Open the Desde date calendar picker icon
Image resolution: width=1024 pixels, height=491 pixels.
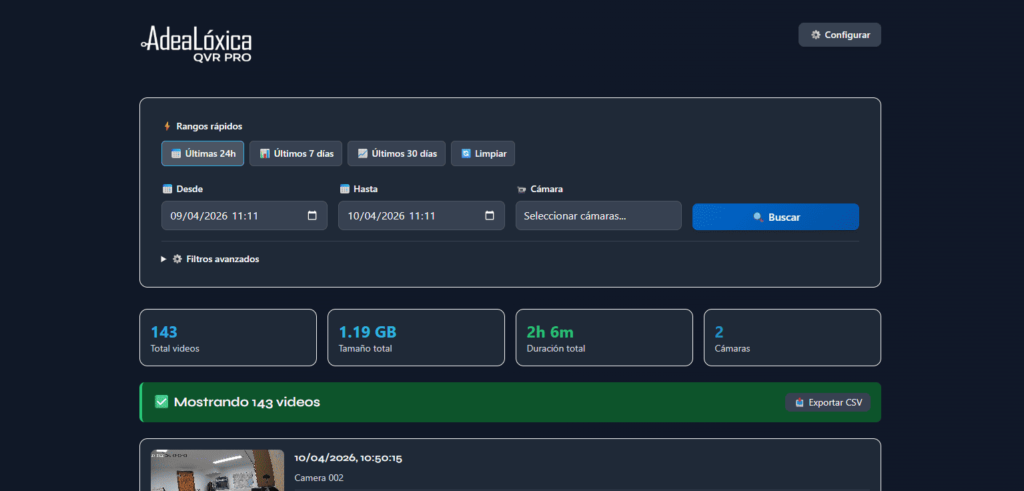pyautogui.click(x=312, y=216)
